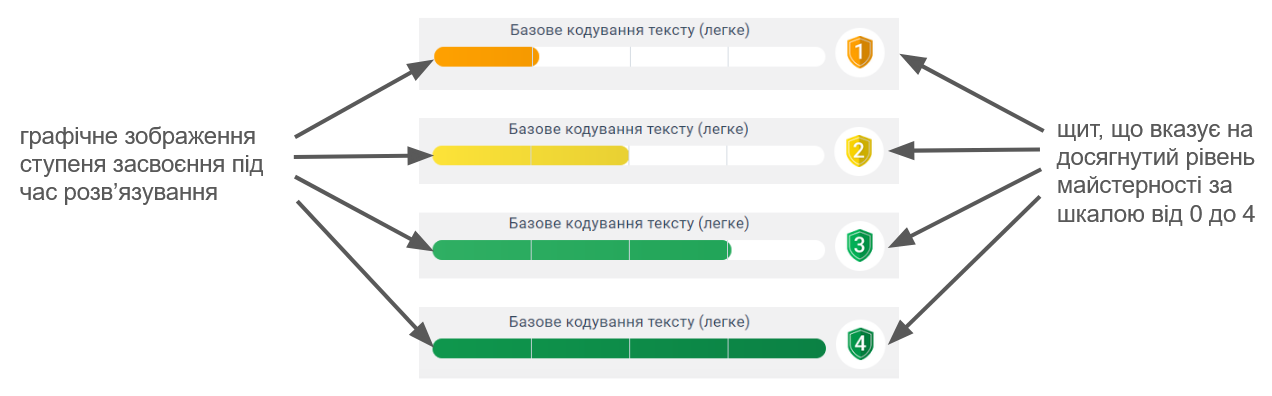Click the empty end of the orange bar

(x=683, y=57)
